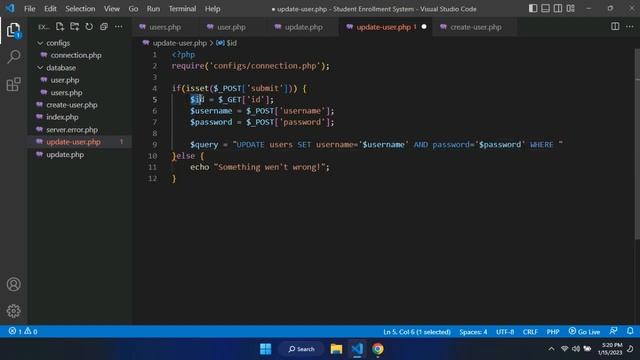The height and width of the screenshot is (360, 640).
Task: Open the View menu
Action: pyautogui.click(x=111, y=9)
